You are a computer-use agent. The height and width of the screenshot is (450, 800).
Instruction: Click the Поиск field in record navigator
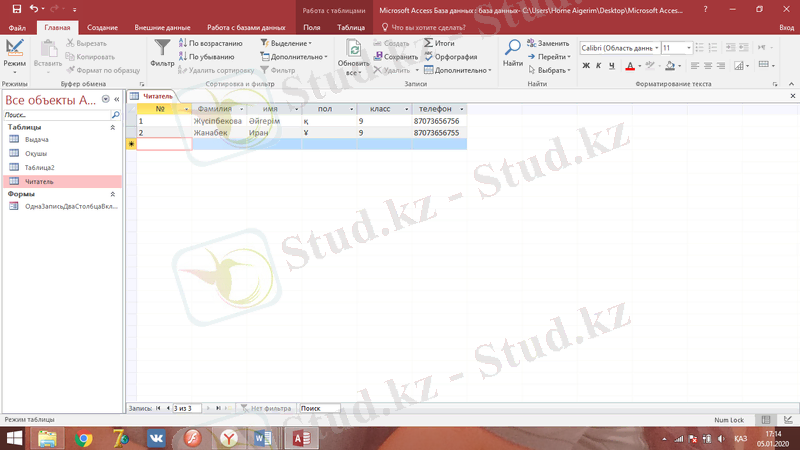coord(319,408)
